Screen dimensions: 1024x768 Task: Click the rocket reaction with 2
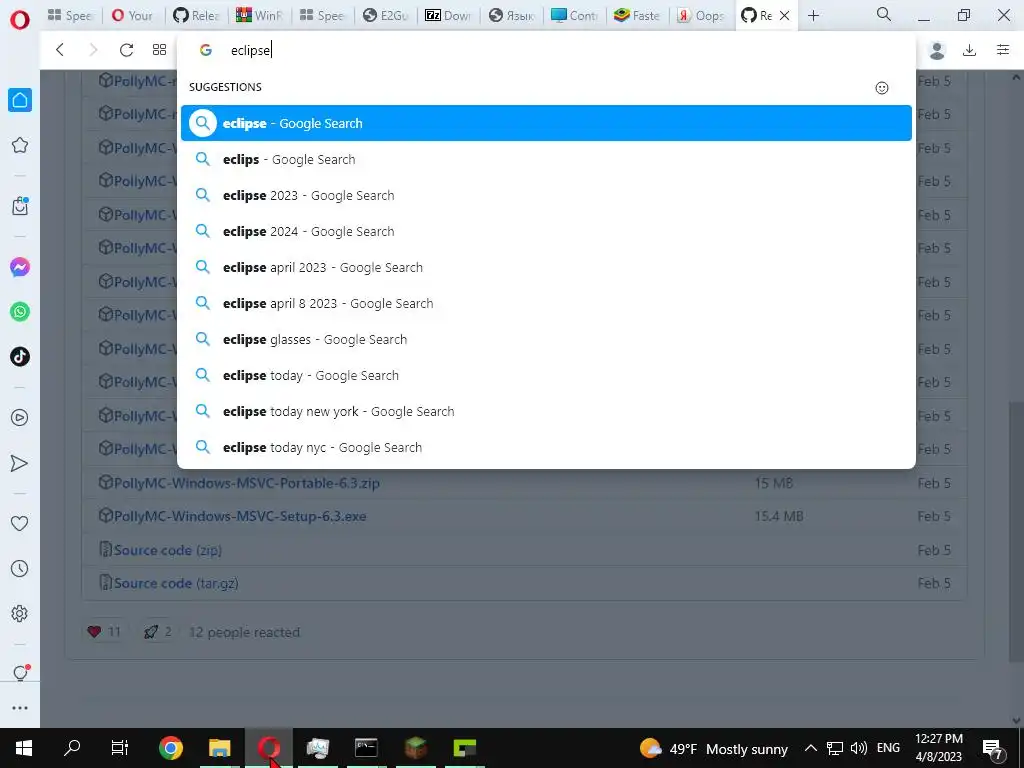click(x=158, y=632)
